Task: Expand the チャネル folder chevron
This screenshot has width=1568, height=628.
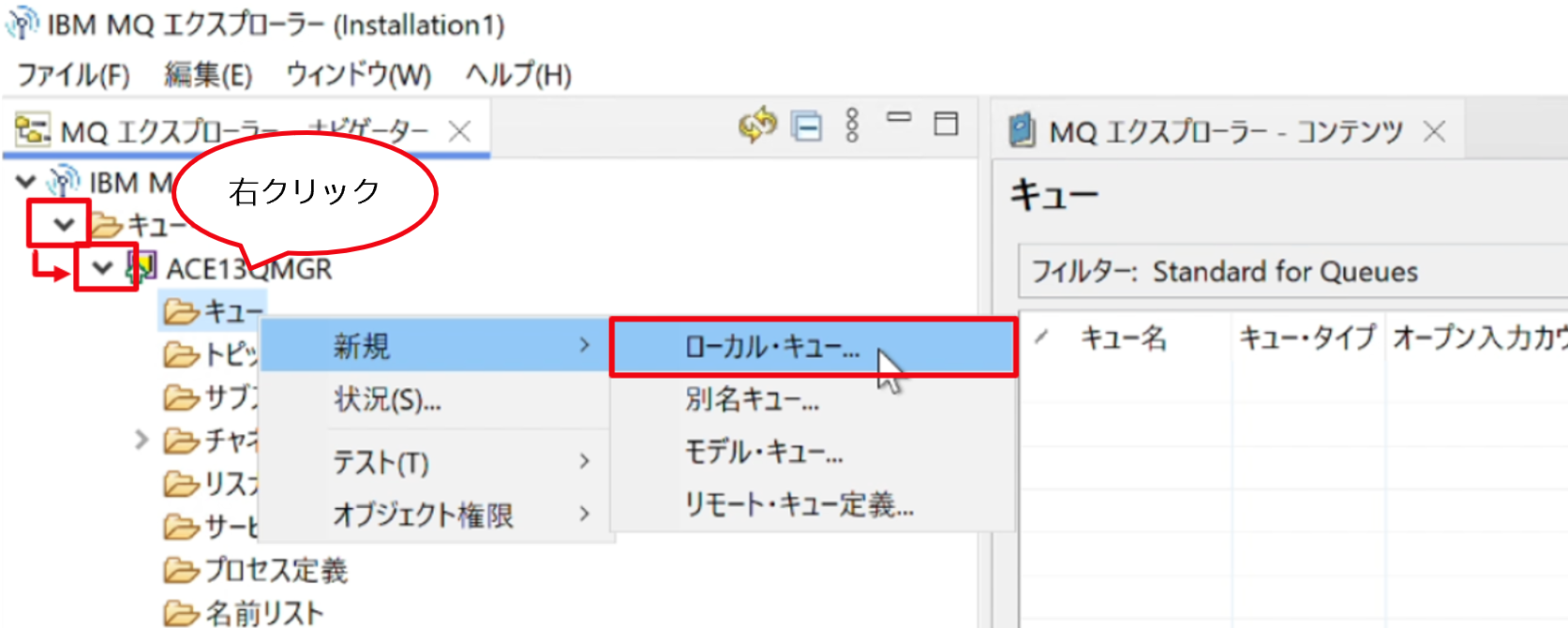Action: 142,439
